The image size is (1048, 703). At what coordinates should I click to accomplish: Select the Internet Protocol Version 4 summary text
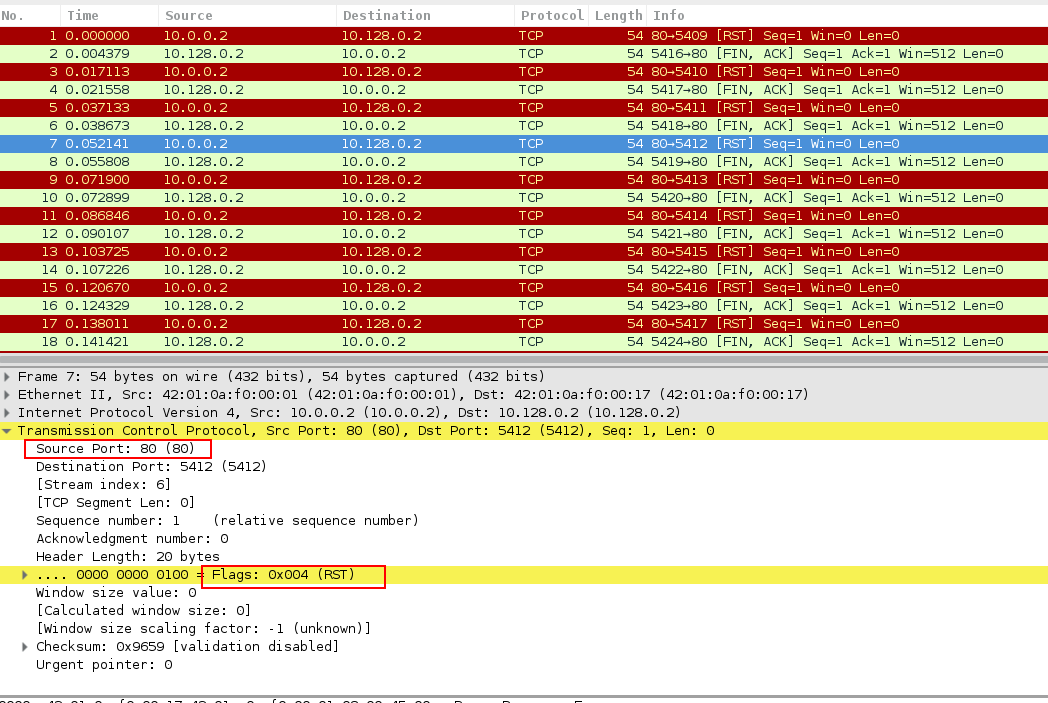point(349,414)
